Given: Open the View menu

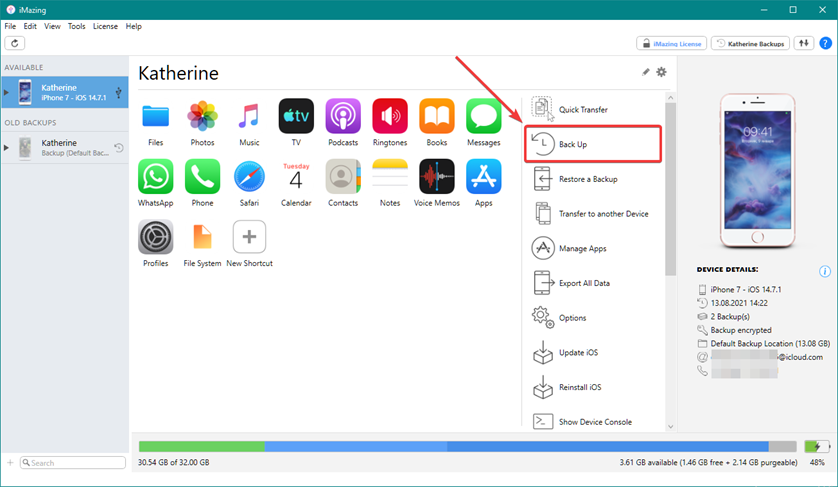Looking at the screenshot, I should pos(52,26).
